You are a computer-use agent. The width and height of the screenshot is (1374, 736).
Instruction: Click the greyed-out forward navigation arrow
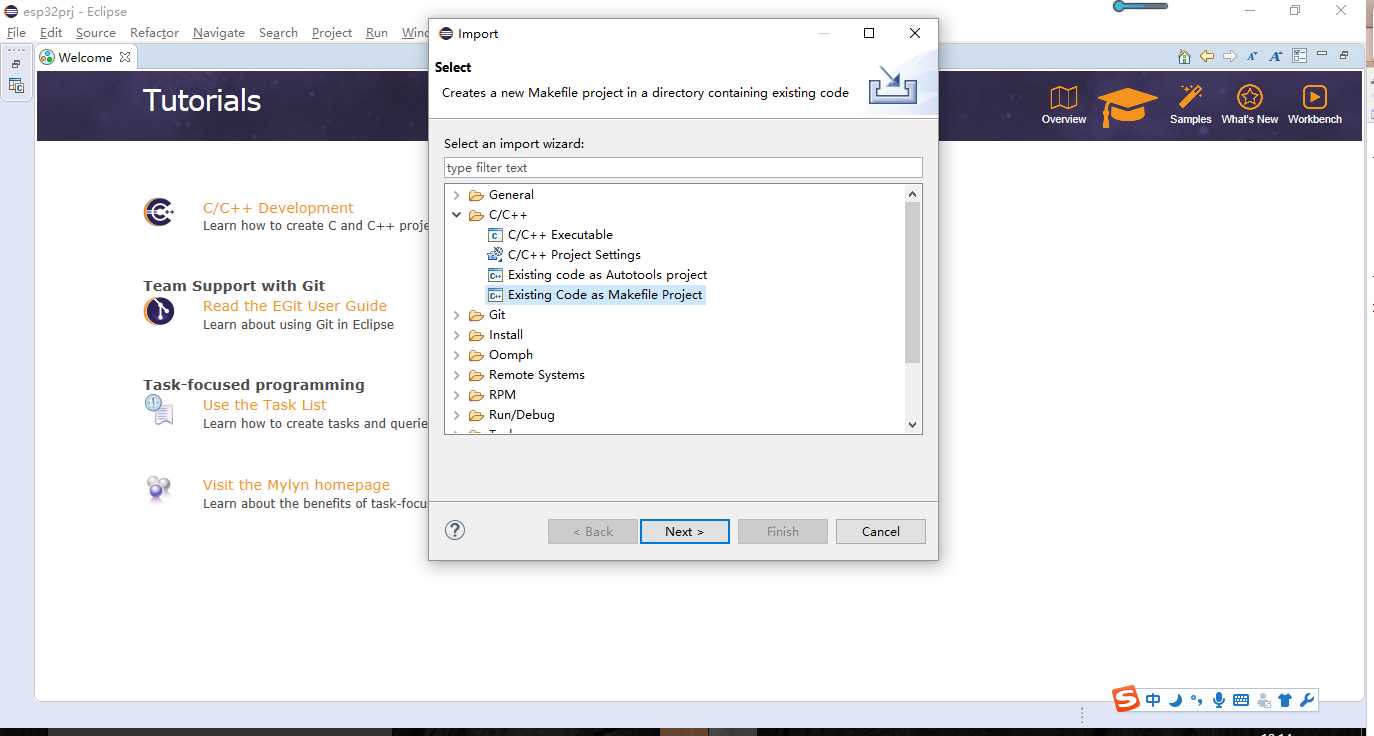pos(1230,57)
